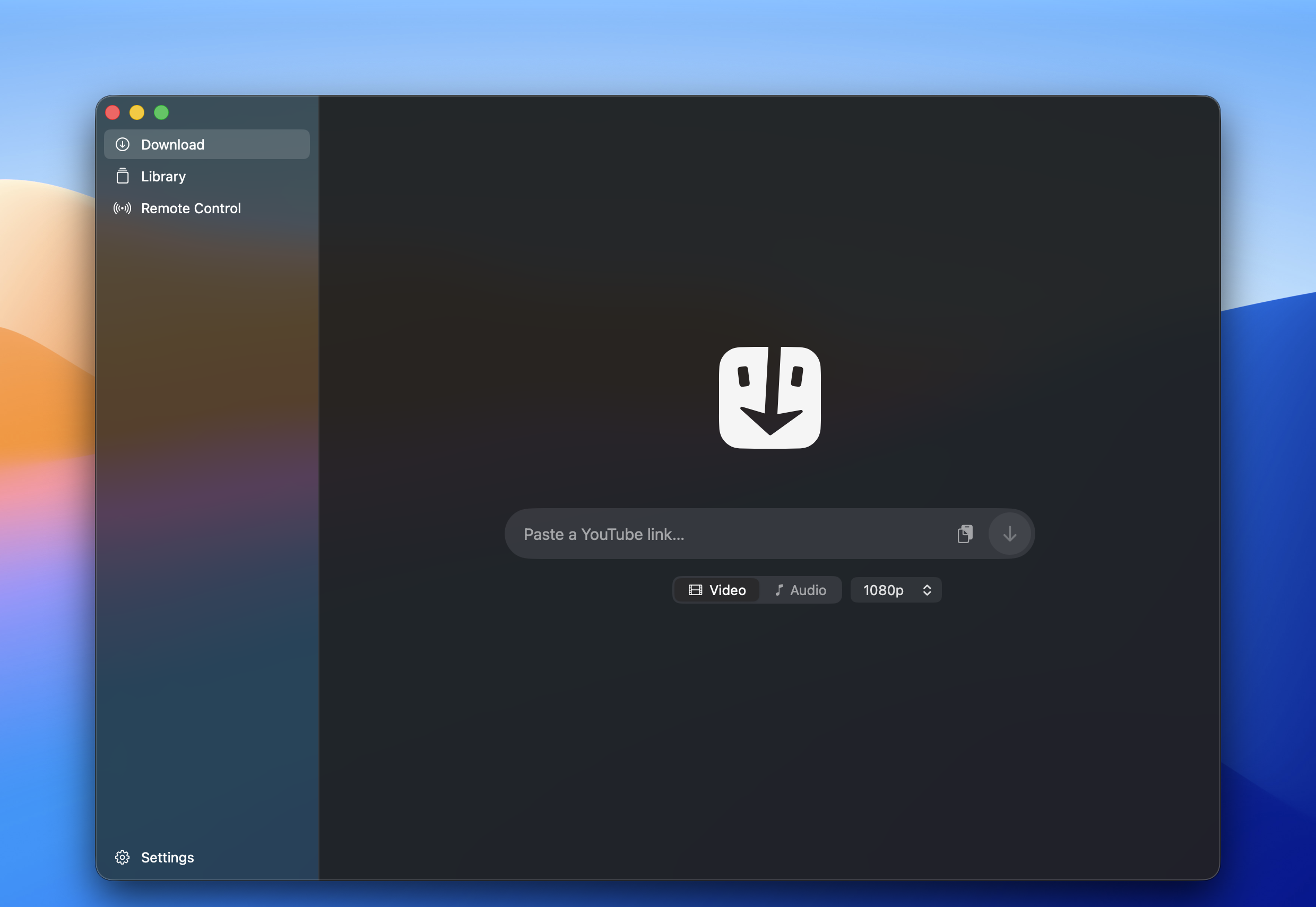Open the 1080p quality dropdown
This screenshot has height=907, width=1316.
click(896, 590)
